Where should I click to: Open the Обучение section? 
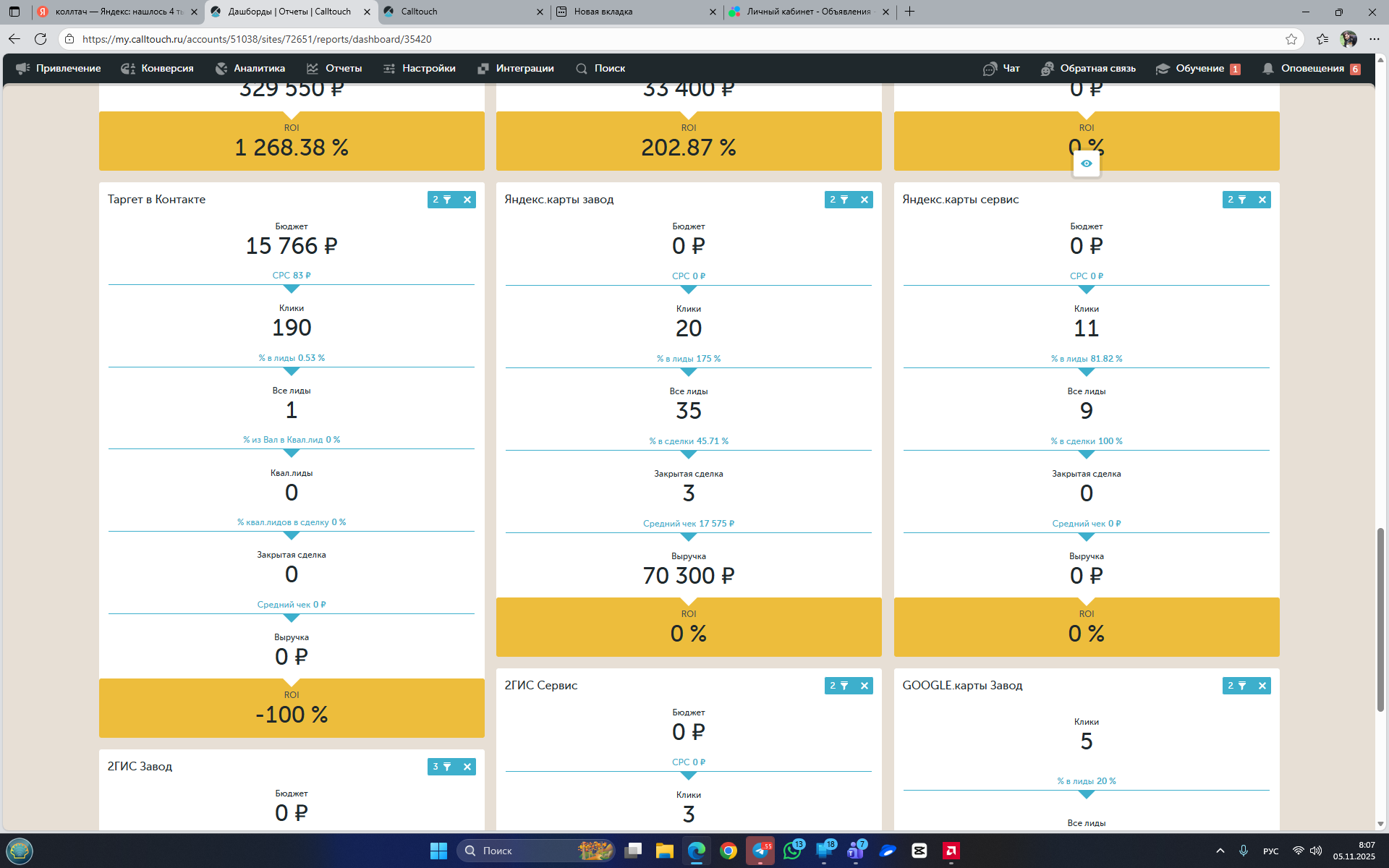click(x=1198, y=69)
